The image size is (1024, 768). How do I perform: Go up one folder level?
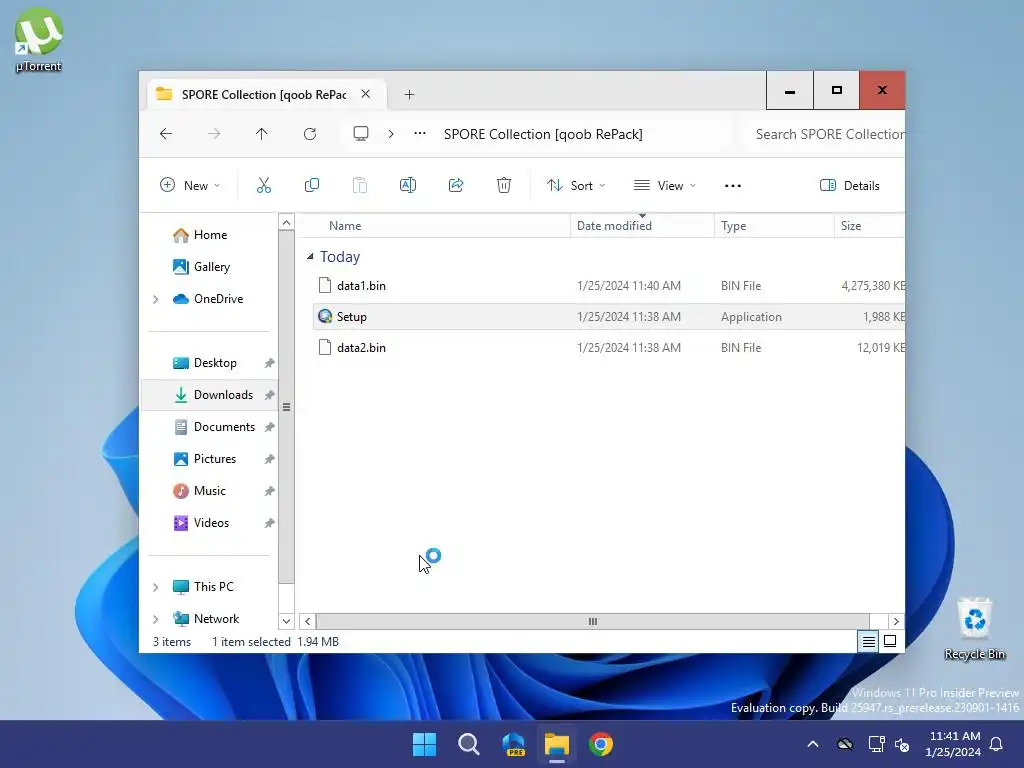(x=261, y=134)
